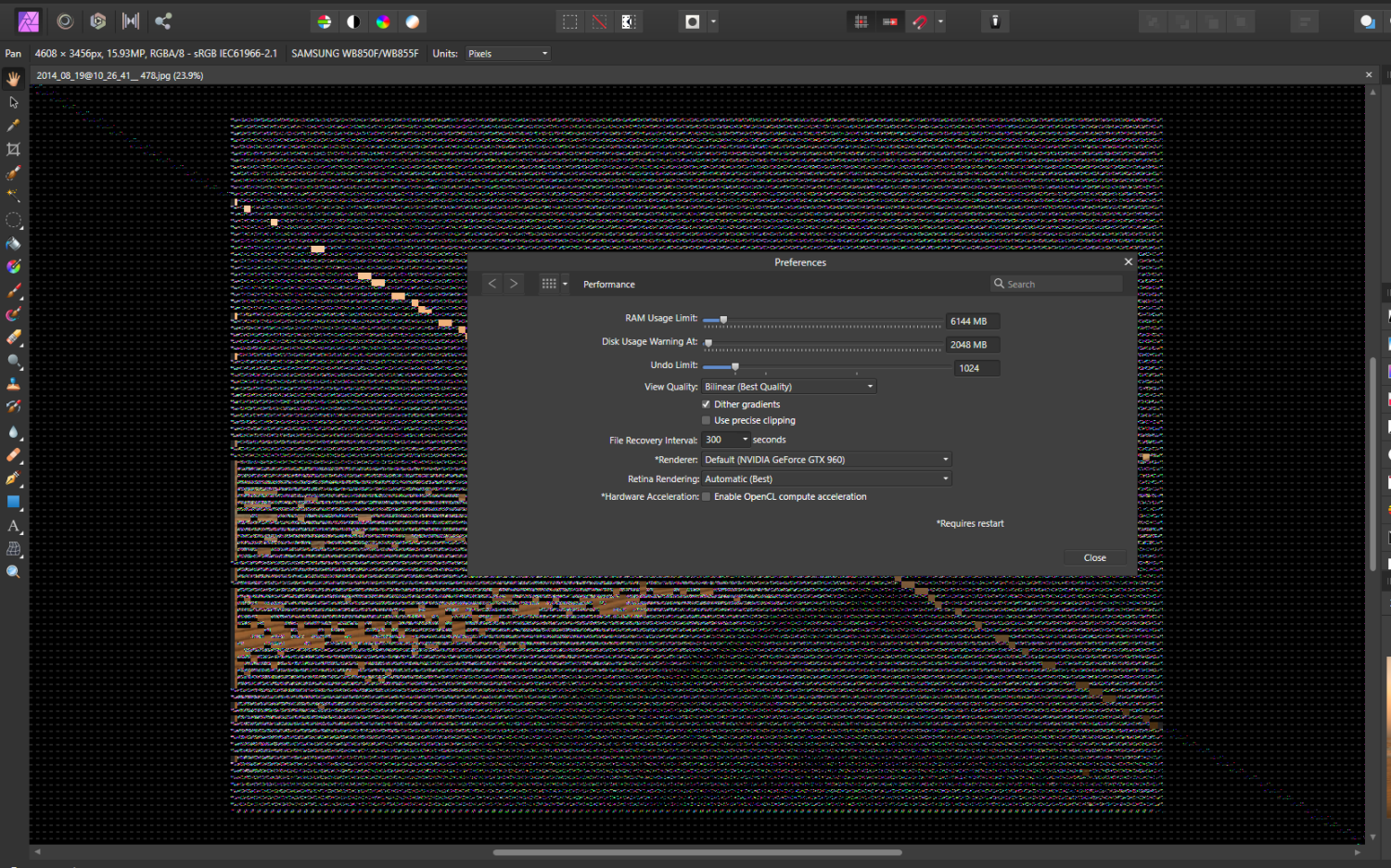Disable the Dither gradients checkbox
This screenshot has height=868, width=1391.
pyautogui.click(x=706, y=404)
